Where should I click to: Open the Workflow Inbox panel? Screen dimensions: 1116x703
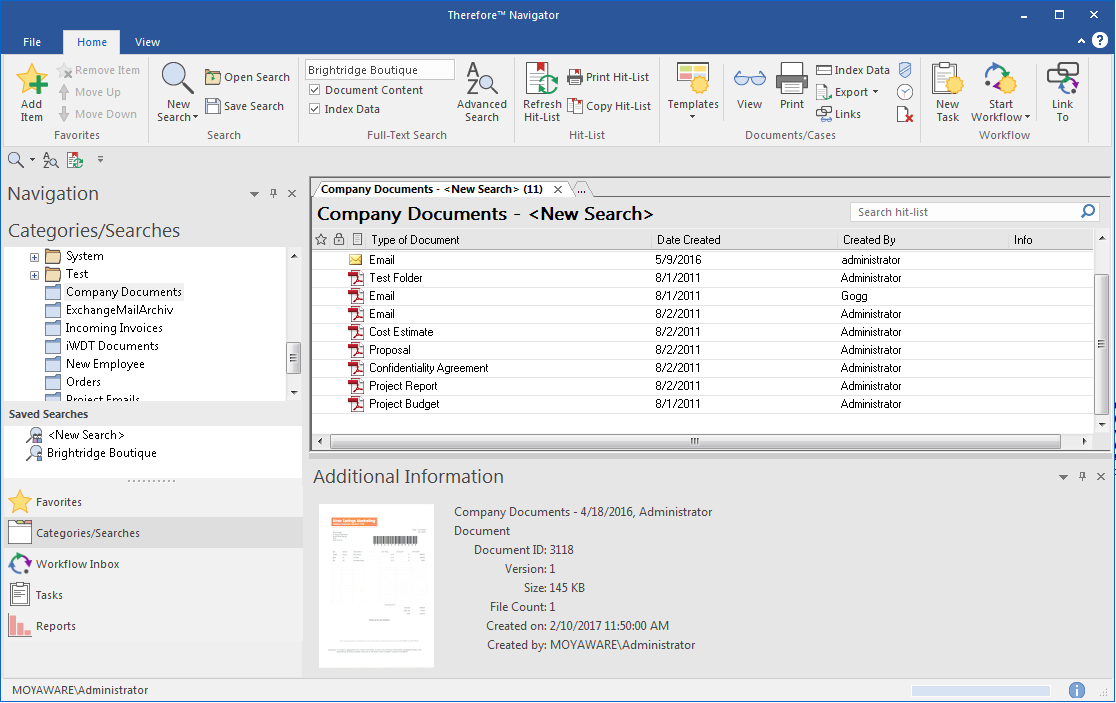coord(77,564)
